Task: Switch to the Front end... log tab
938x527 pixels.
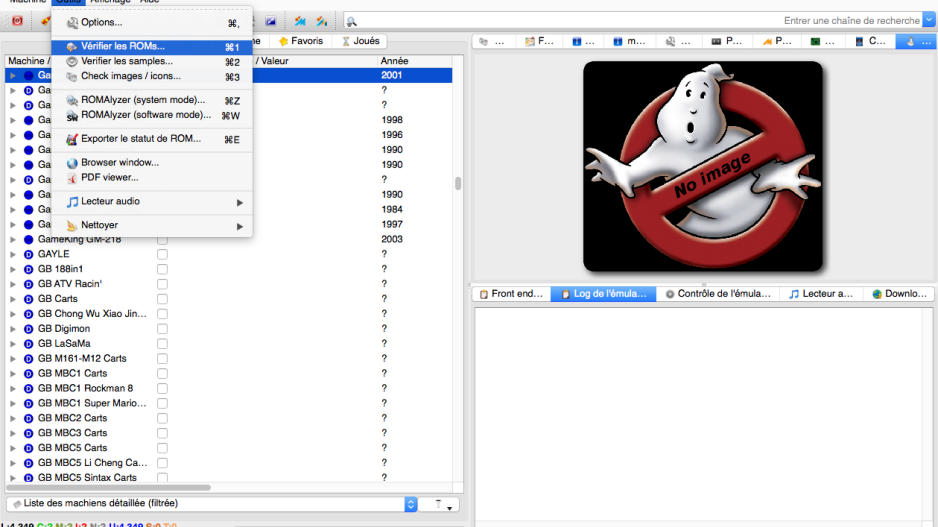Action: coord(511,294)
